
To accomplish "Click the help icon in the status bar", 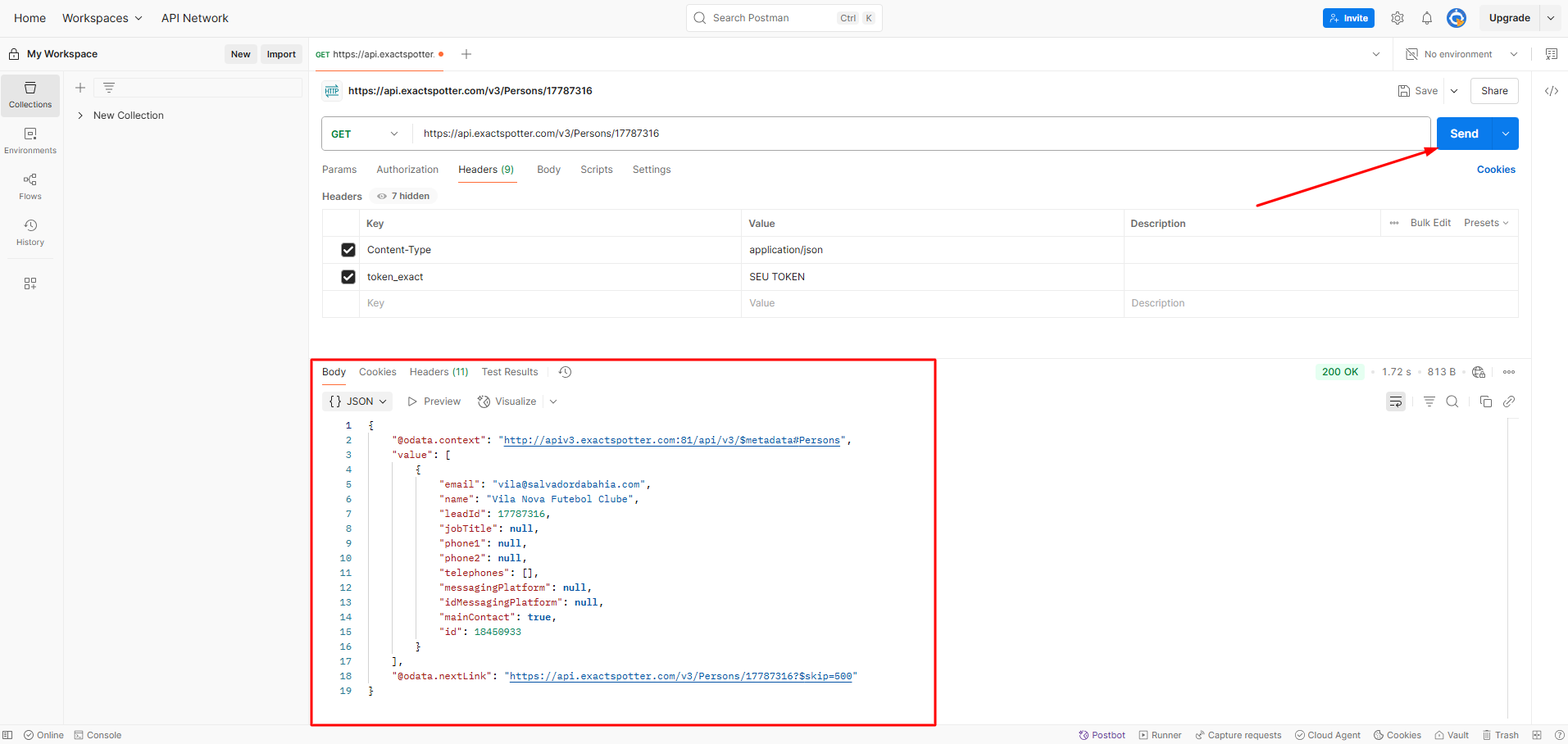I will click(x=1560, y=735).
